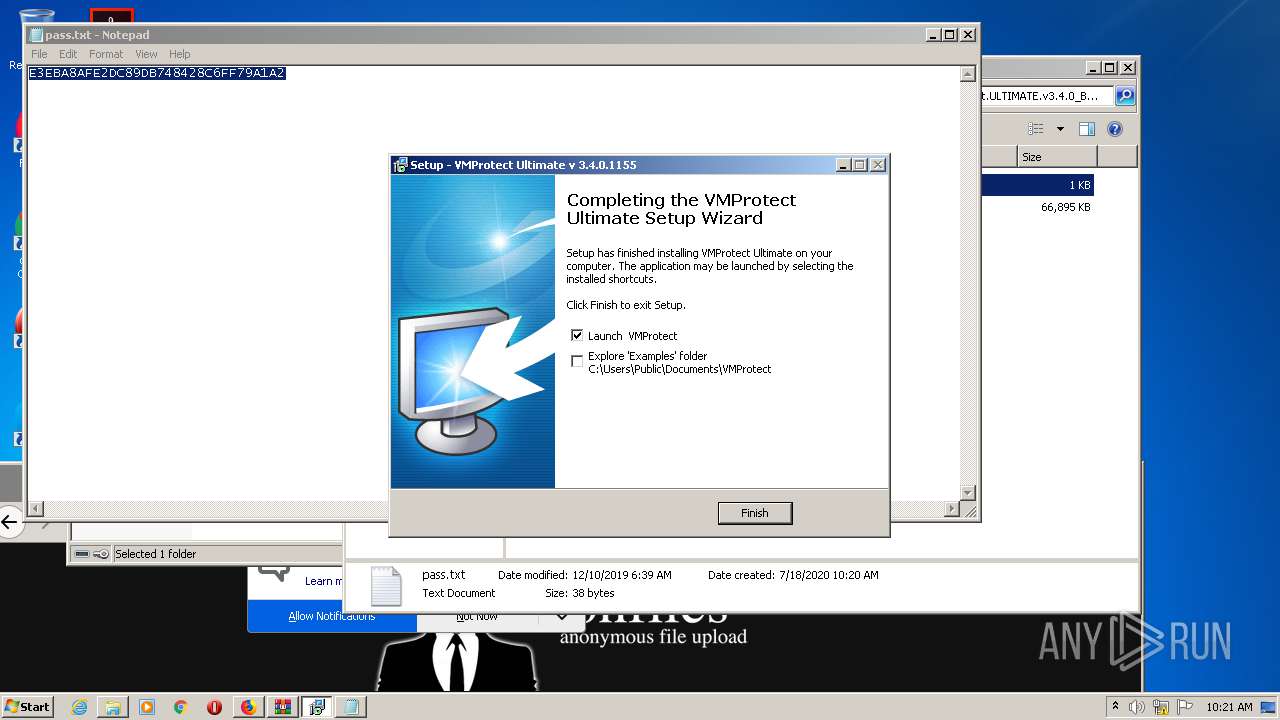Select the 1 KB file row in Explorer
Image resolution: width=1280 pixels, height=720 pixels.
pyautogui.click(x=1037, y=185)
